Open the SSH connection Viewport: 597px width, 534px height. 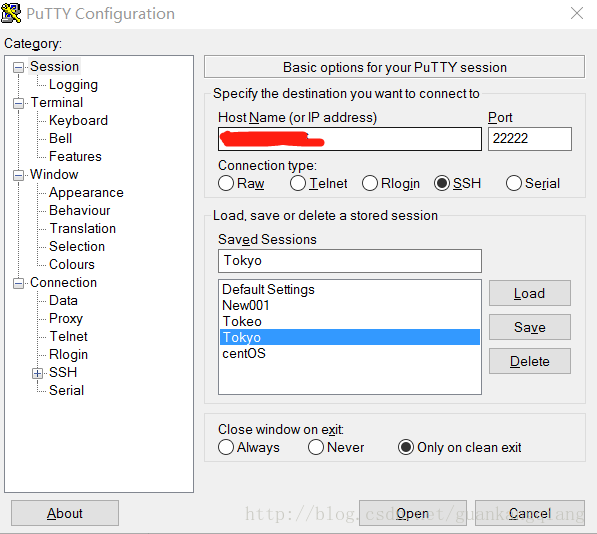(x=413, y=513)
